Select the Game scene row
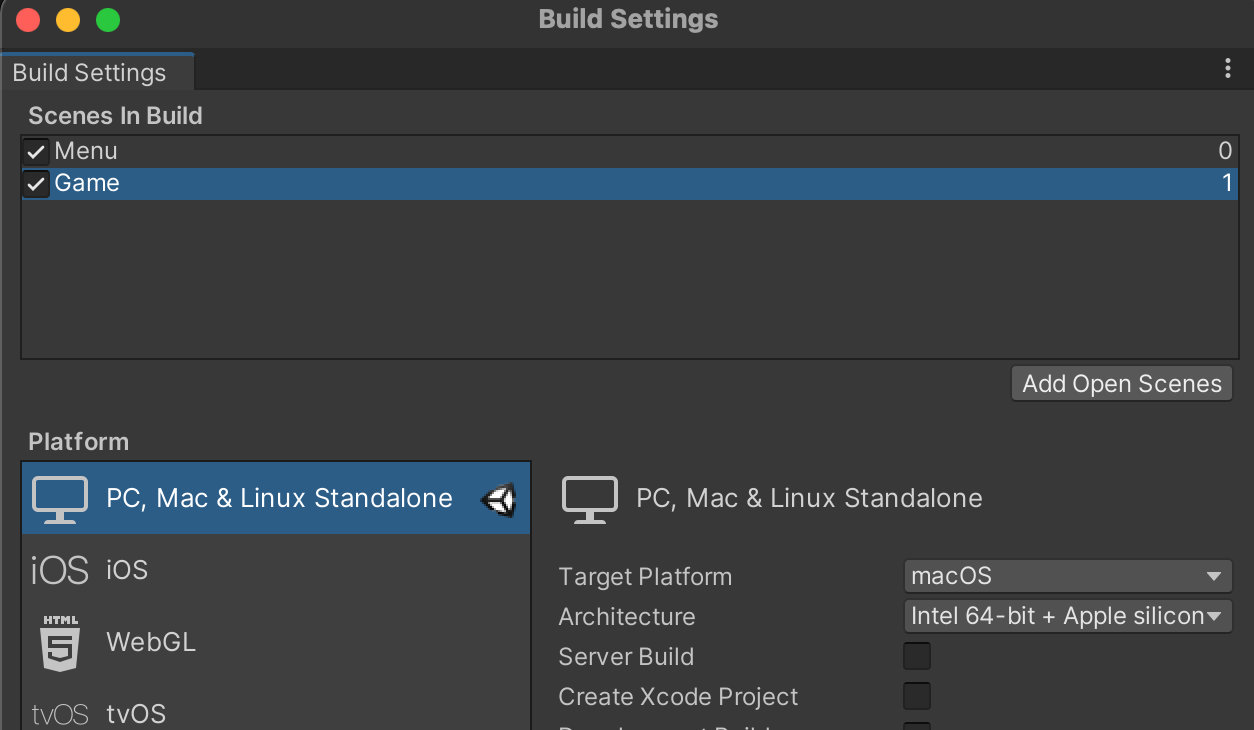Image resolution: width=1254 pixels, height=730 pixels. pos(628,184)
